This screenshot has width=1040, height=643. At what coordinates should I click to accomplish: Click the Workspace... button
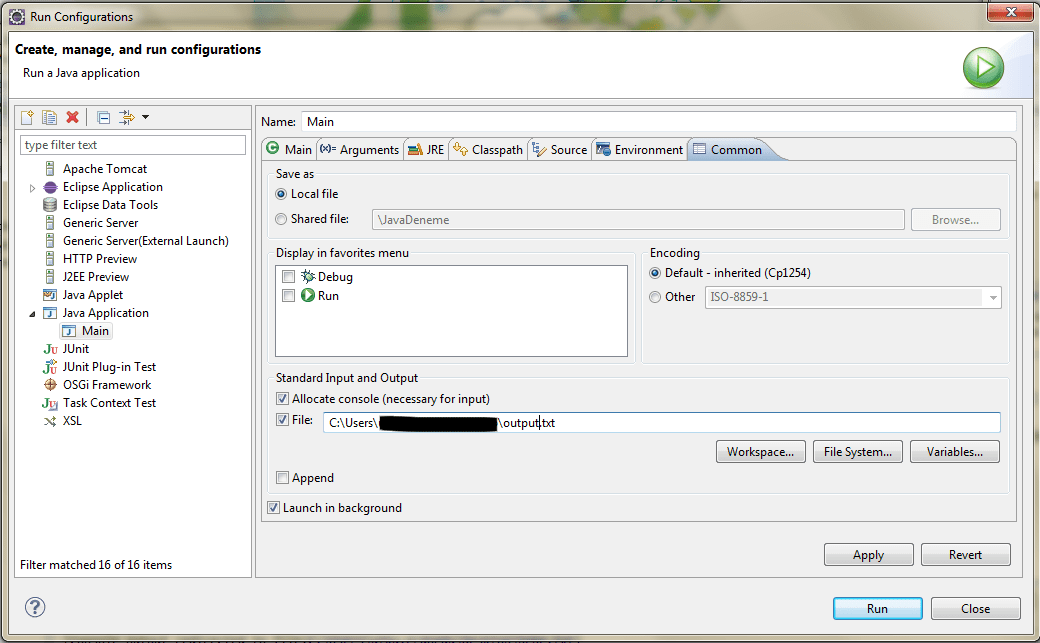click(761, 452)
